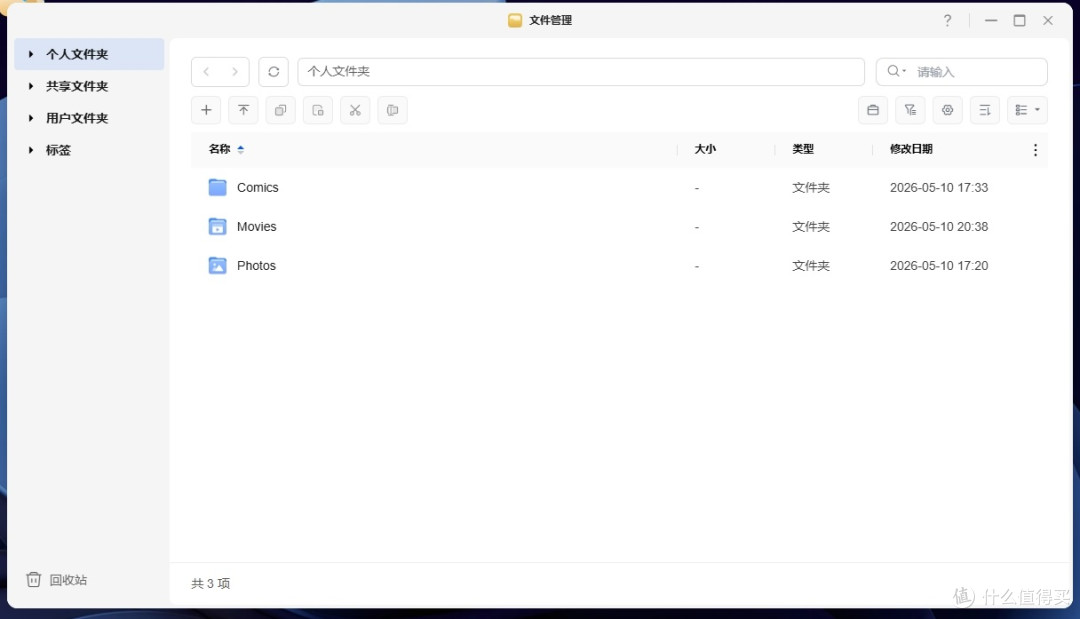1080x619 pixels.
Task: Click the Movies folder icon
Action: (218, 227)
